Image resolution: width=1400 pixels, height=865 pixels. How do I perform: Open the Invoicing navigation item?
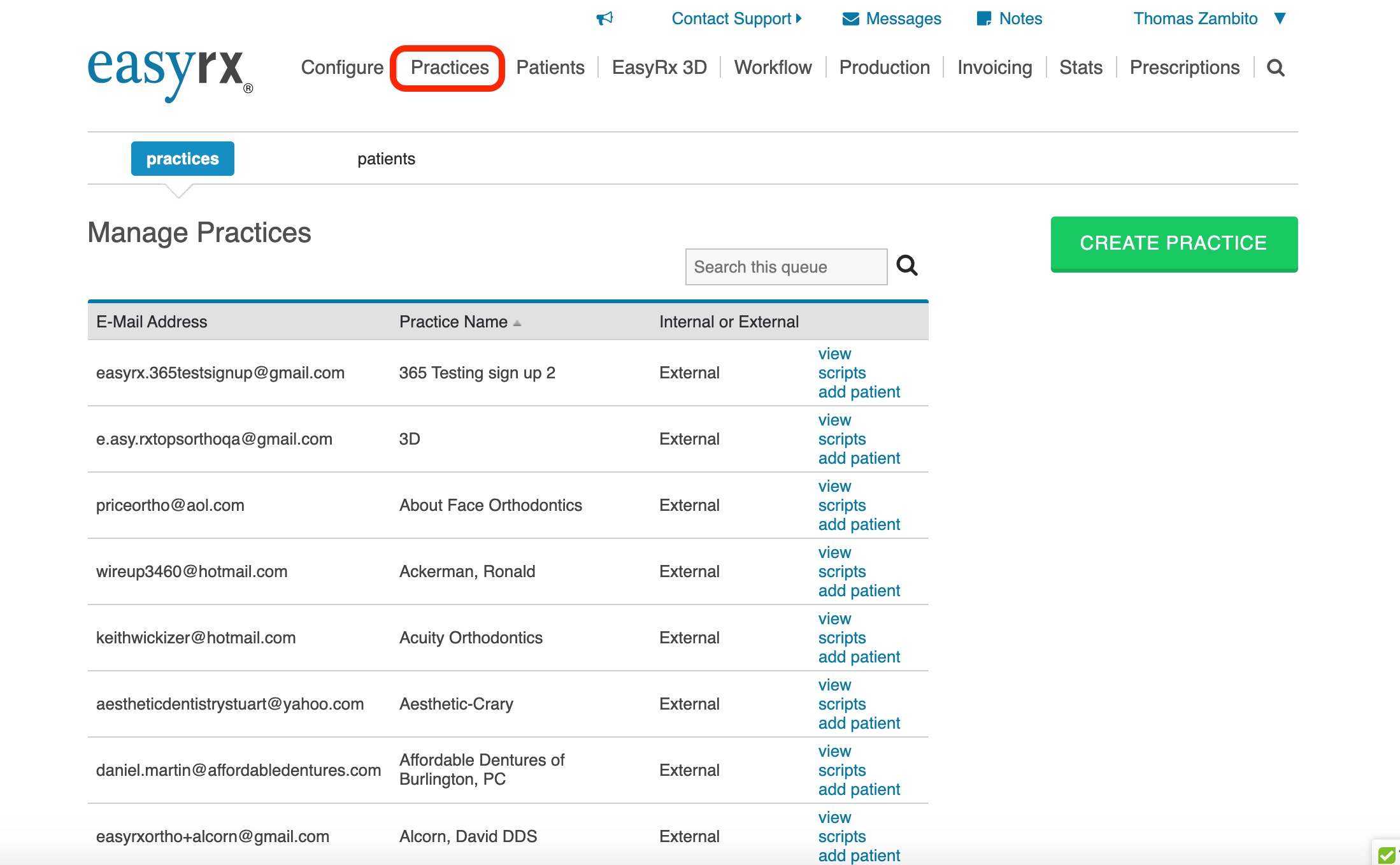pos(994,68)
